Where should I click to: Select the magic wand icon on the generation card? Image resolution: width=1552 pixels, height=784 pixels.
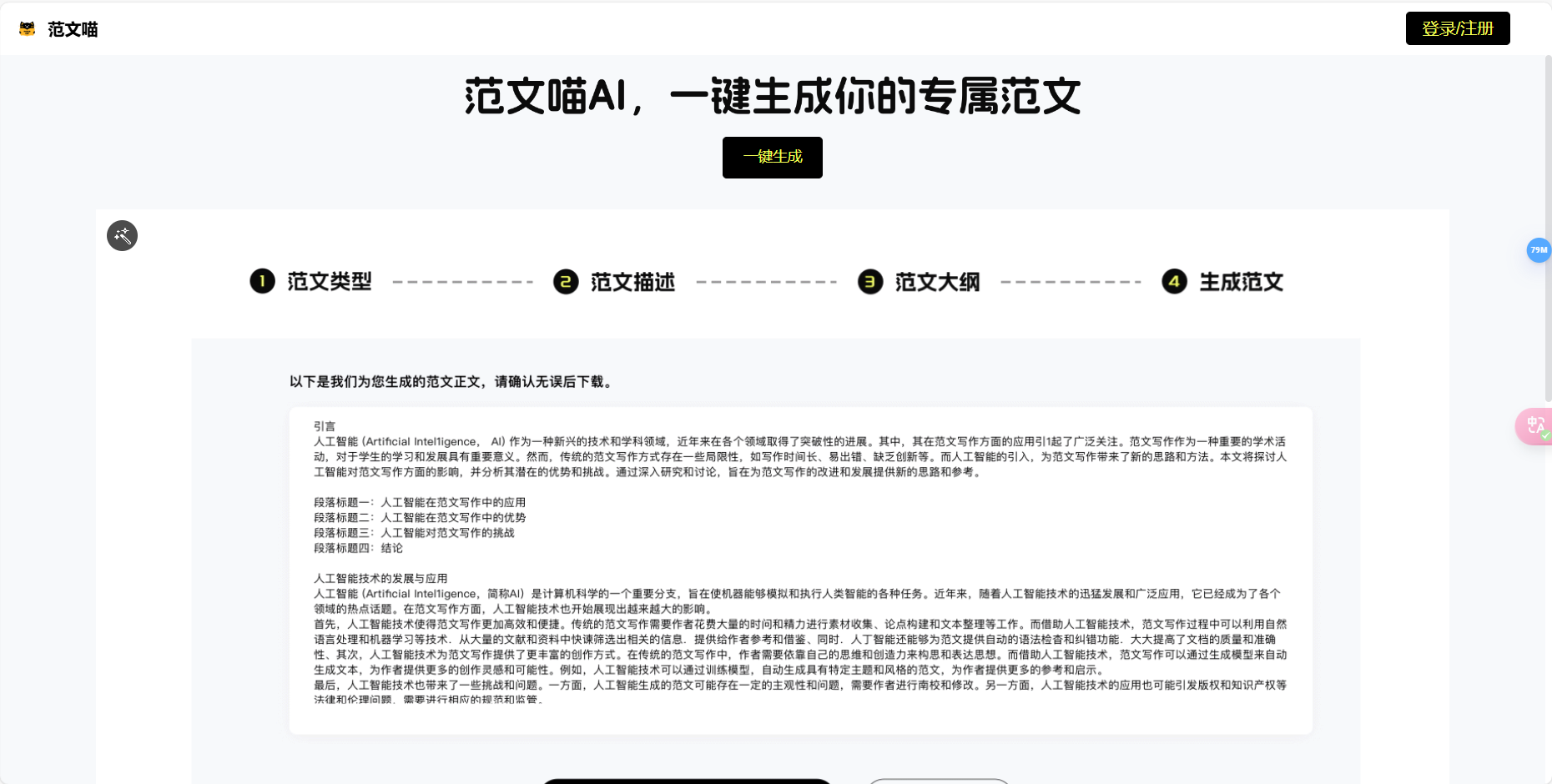point(122,236)
